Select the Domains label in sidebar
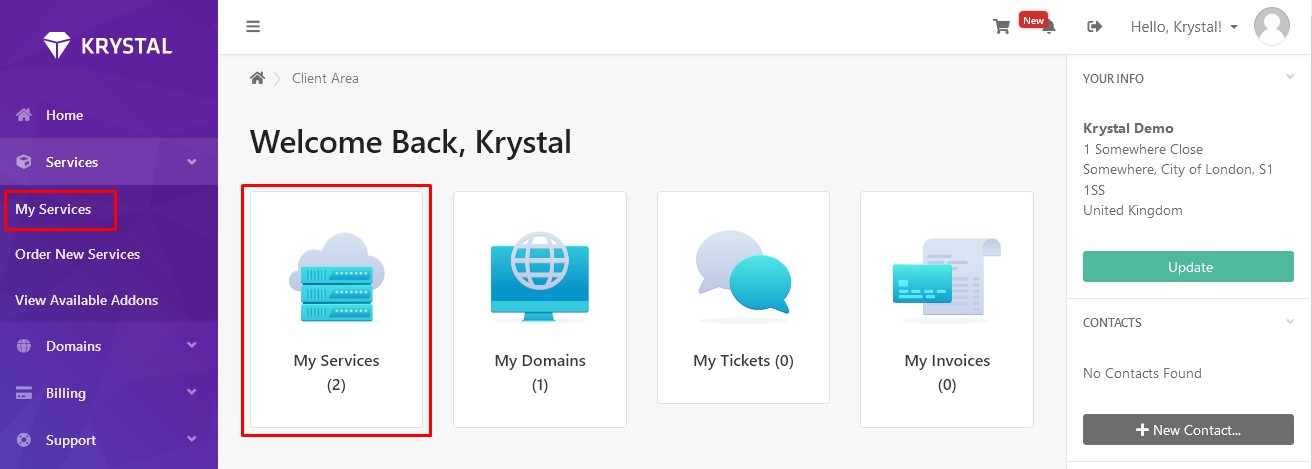The width and height of the screenshot is (1312, 469). coord(73,346)
